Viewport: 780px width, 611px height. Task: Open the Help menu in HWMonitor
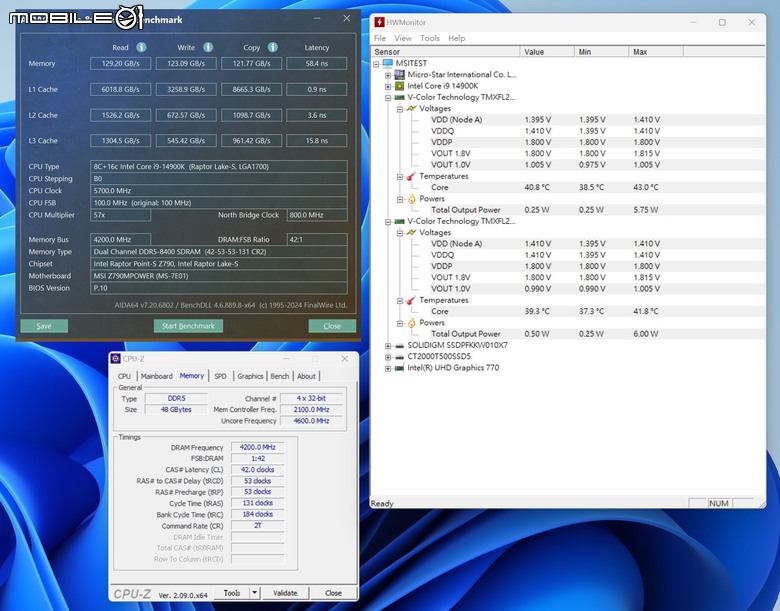click(456, 38)
